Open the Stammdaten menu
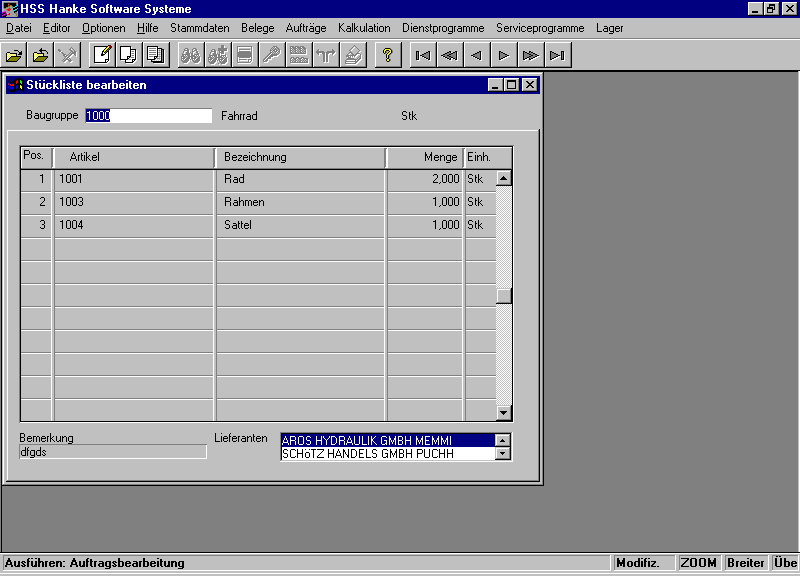The height and width of the screenshot is (576, 800). [x=199, y=28]
